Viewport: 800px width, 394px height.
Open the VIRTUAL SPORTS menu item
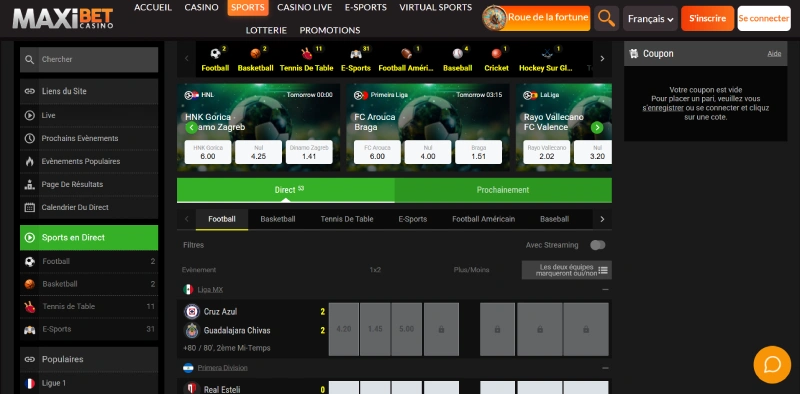[436, 7]
